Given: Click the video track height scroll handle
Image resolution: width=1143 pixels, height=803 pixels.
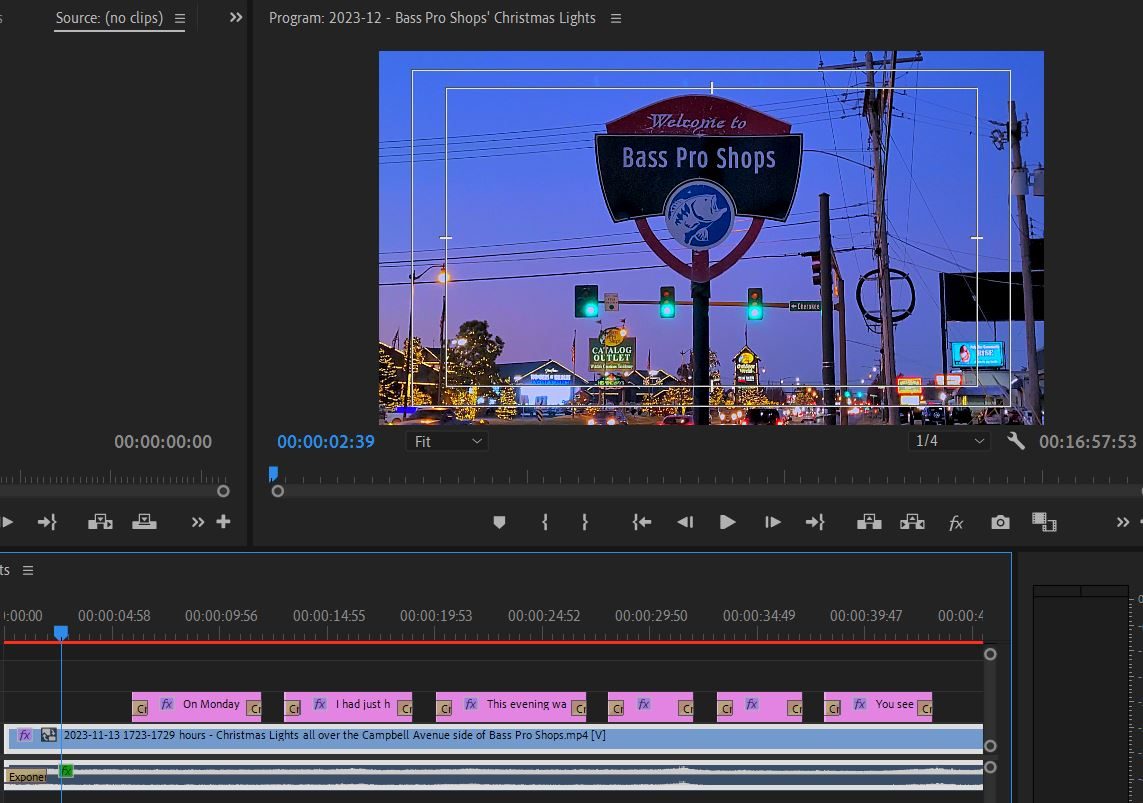Looking at the screenshot, I should (x=990, y=746).
